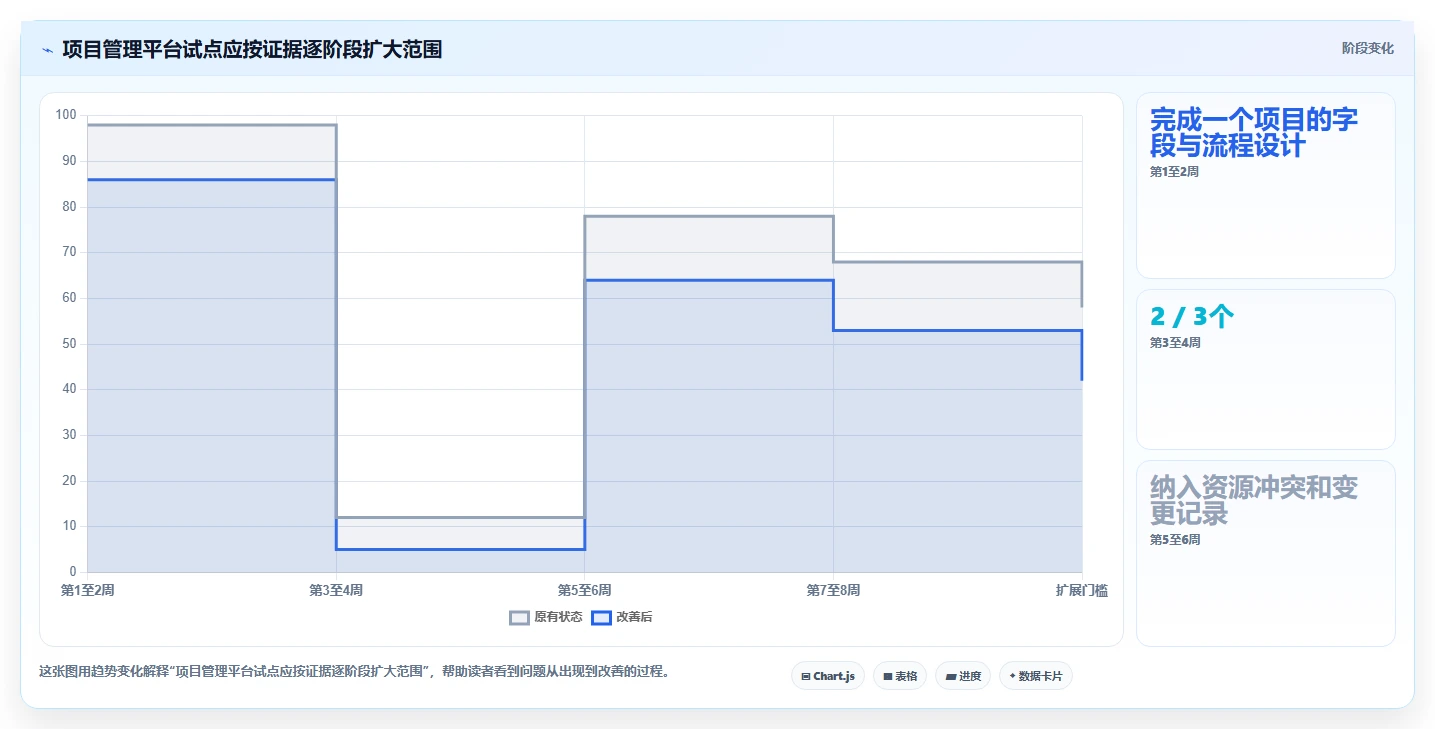This screenshot has height=729, width=1435.
Task: Open the 纳入资源冲突和变更记录 card
Action: point(1266,553)
